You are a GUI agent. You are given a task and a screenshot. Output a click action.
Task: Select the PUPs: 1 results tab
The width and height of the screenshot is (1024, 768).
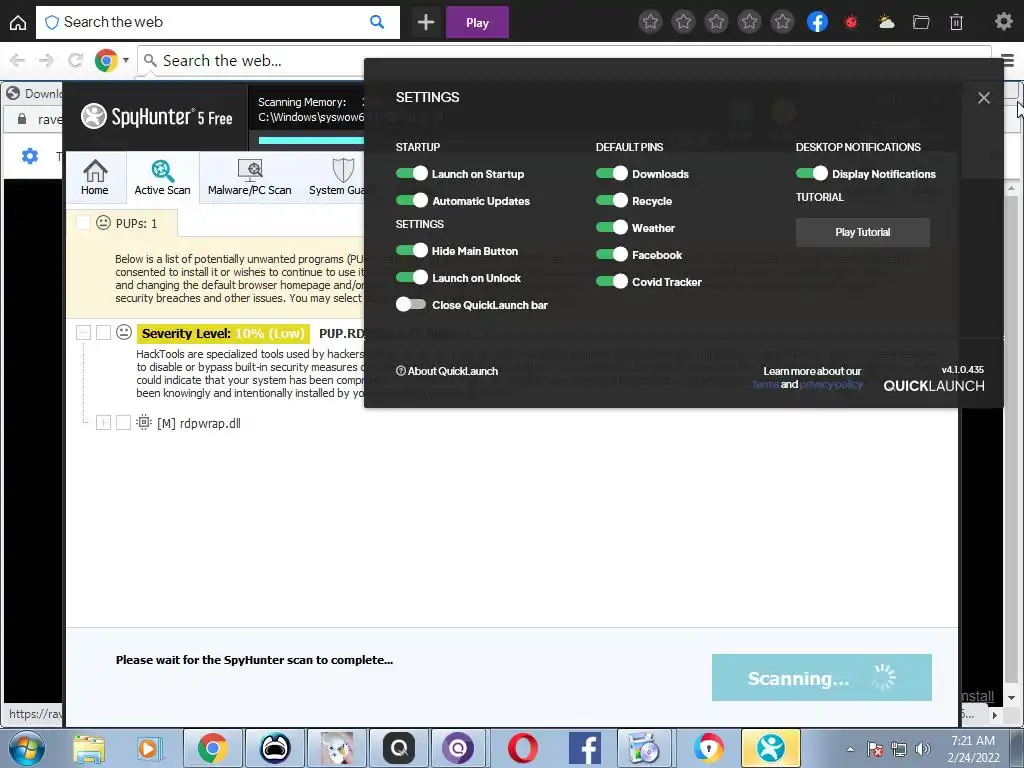tap(122, 223)
